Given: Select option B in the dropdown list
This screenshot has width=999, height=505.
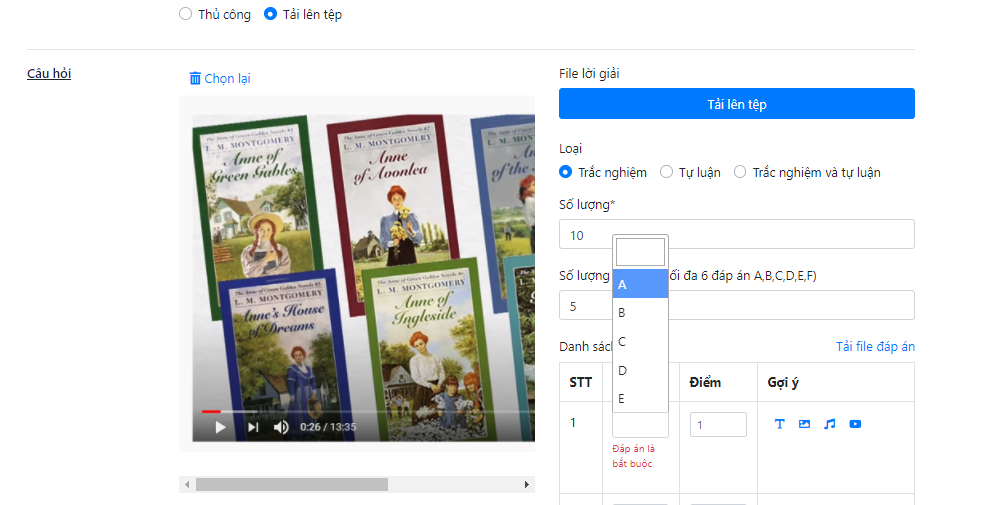Looking at the screenshot, I should coord(640,313).
